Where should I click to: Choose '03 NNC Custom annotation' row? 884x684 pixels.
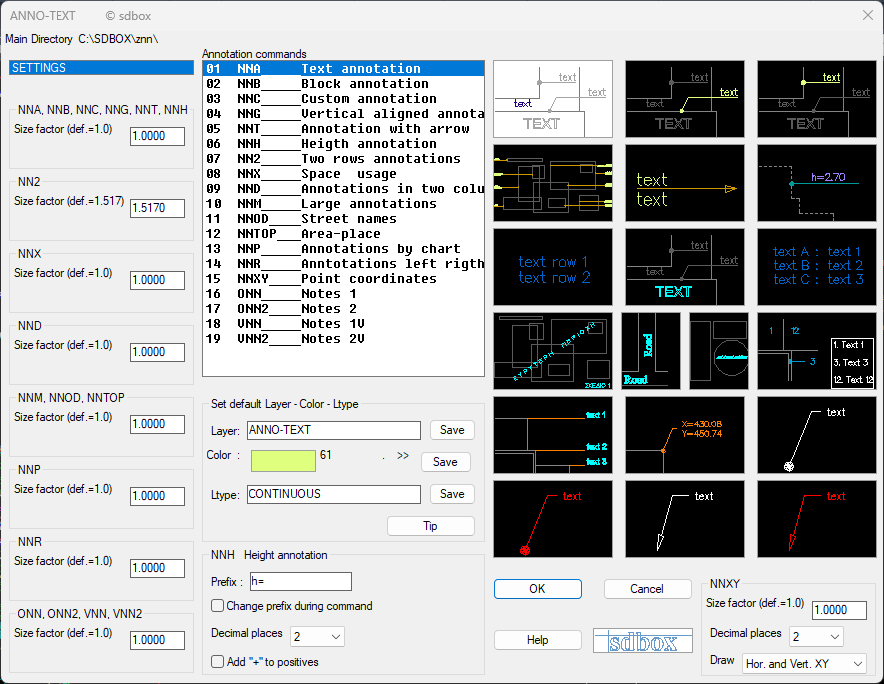pos(343,99)
